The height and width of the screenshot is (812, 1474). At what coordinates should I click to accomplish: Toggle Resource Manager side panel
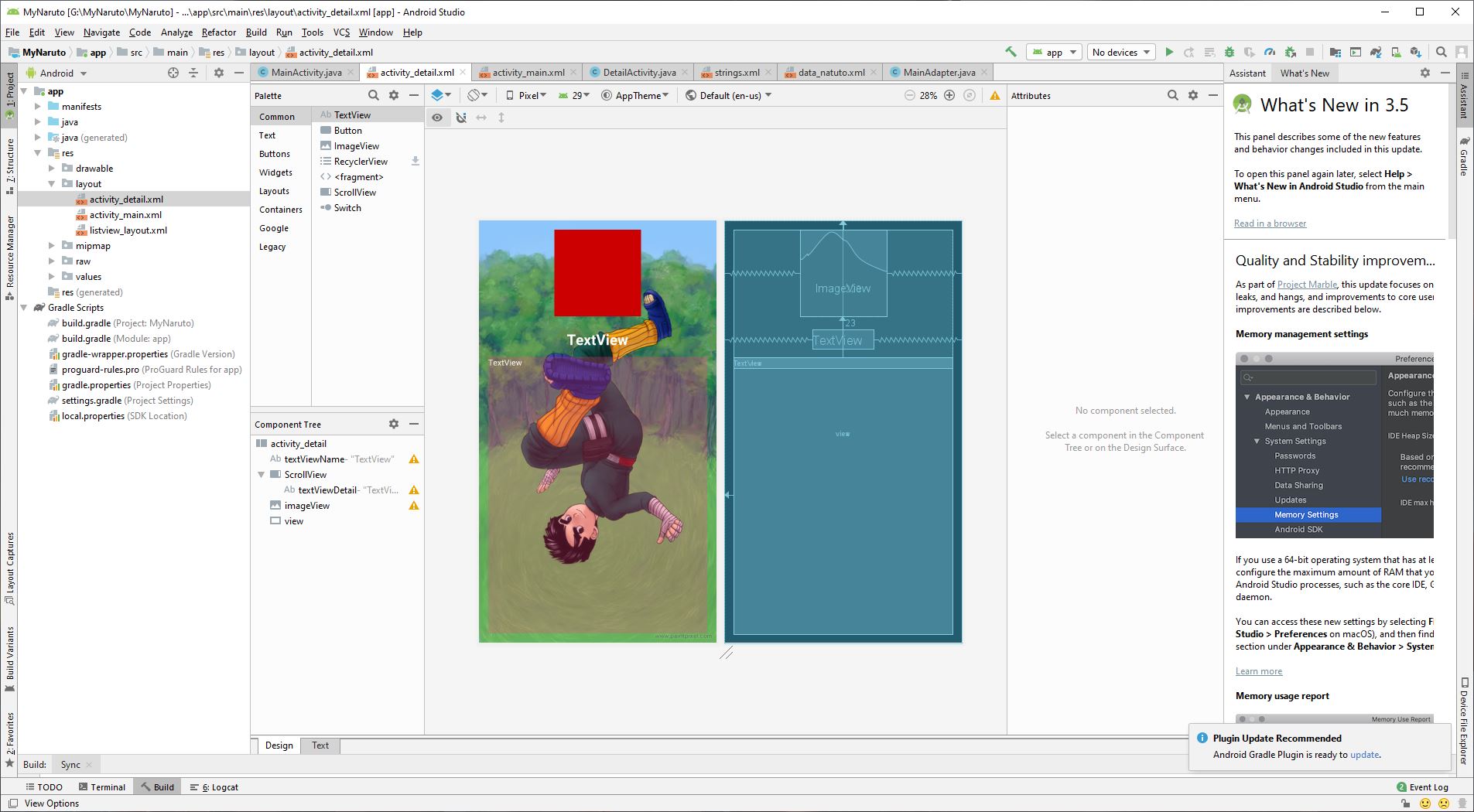[x=10, y=258]
